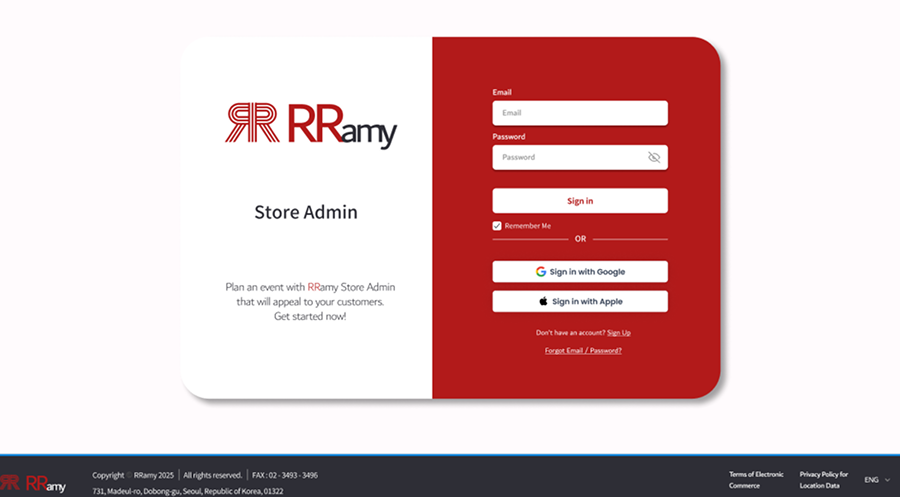The image size is (900, 497).
Task: Click into the Email input field
Action: pyautogui.click(x=580, y=113)
